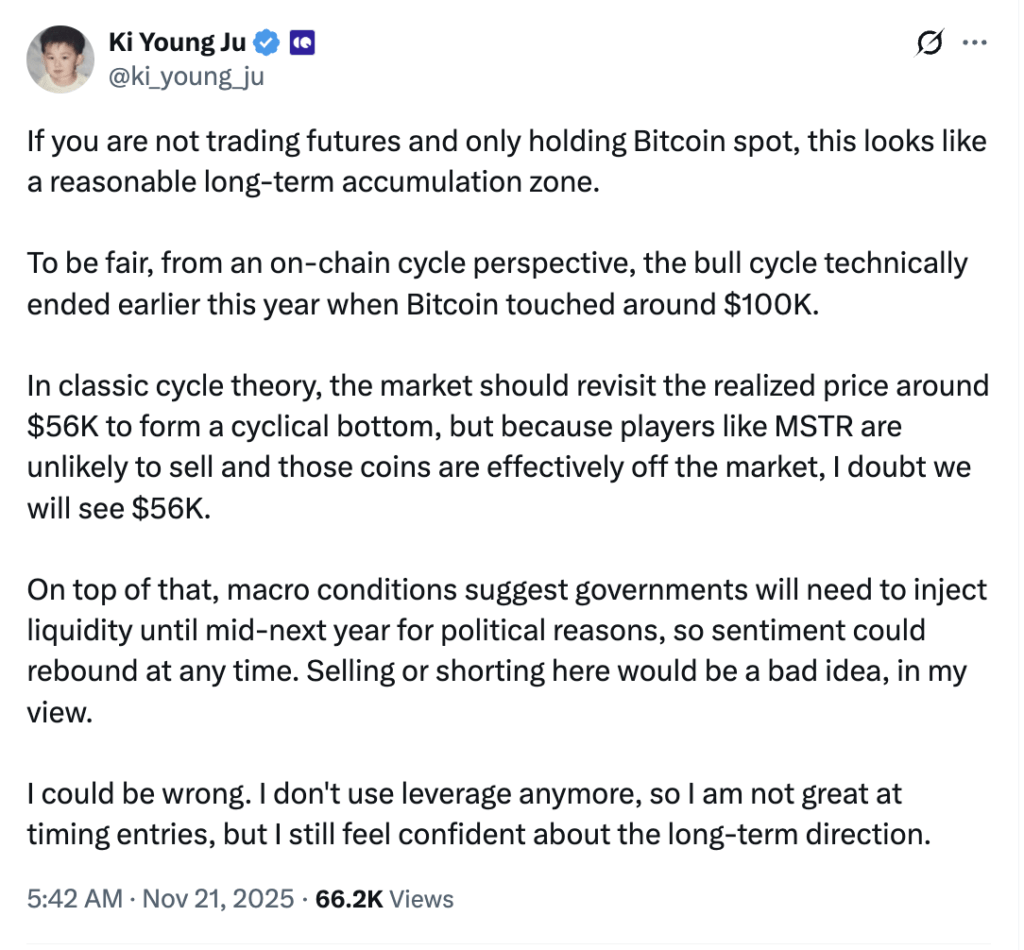
Task: Click the blue verified checkmark badge
Action: (265, 43)
